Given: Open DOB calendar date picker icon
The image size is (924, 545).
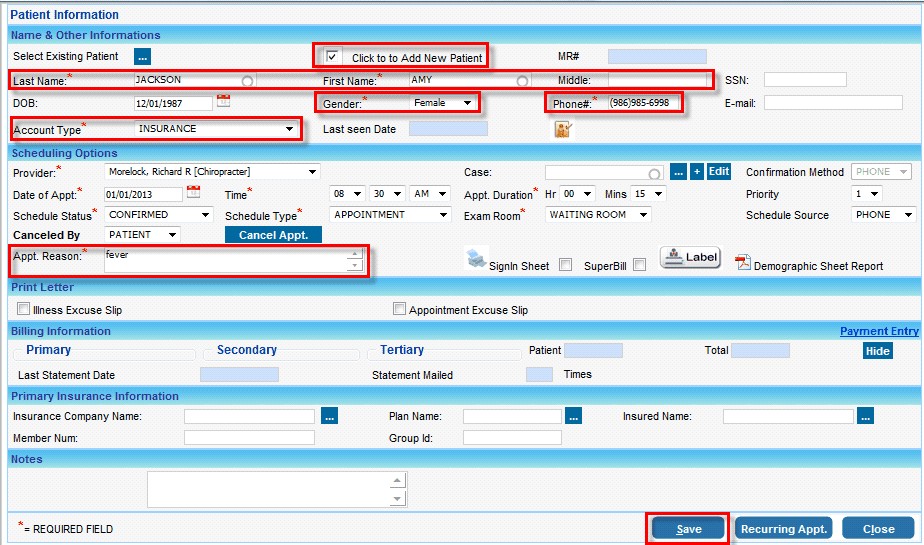Looking at the screenshot, I should pos(223,101).
